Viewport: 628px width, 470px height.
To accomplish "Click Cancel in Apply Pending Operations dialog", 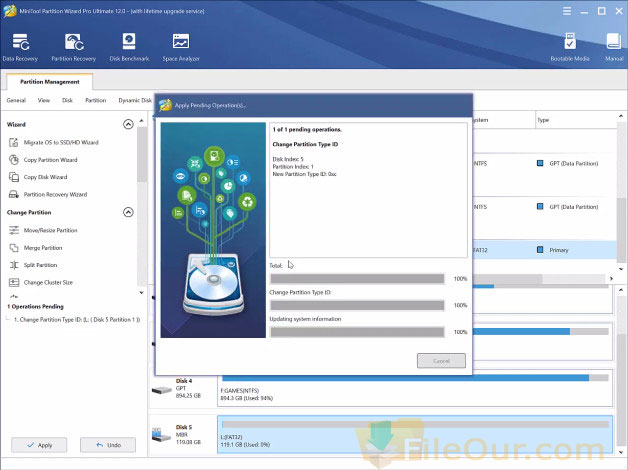I will pyautogui.click(x=441, y=361).
